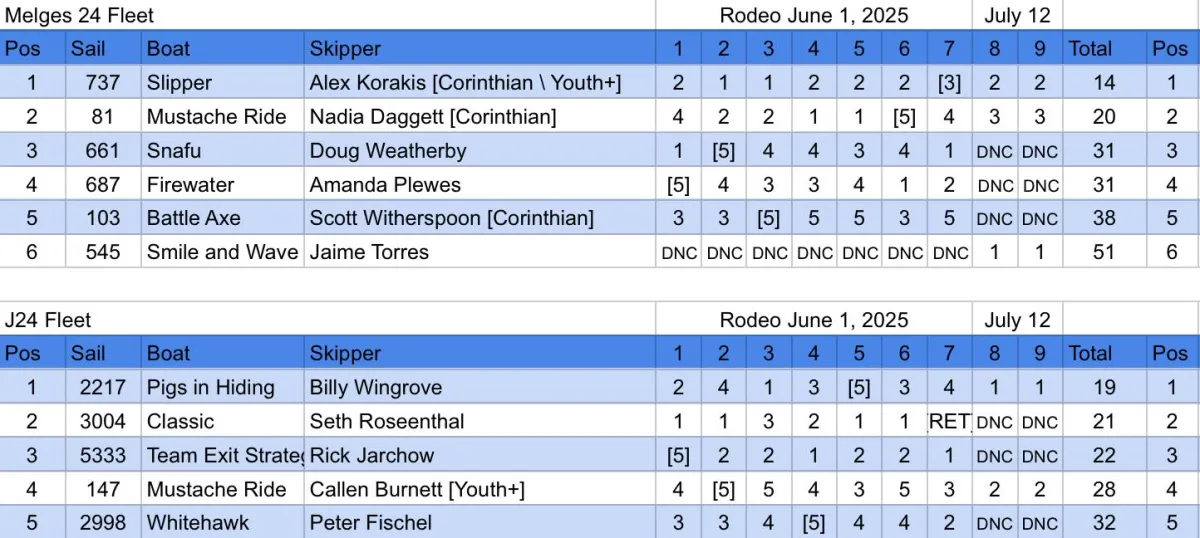1200x538 pixels.
Task: Click Sail header in J24 table
Action: click(88, 353)
